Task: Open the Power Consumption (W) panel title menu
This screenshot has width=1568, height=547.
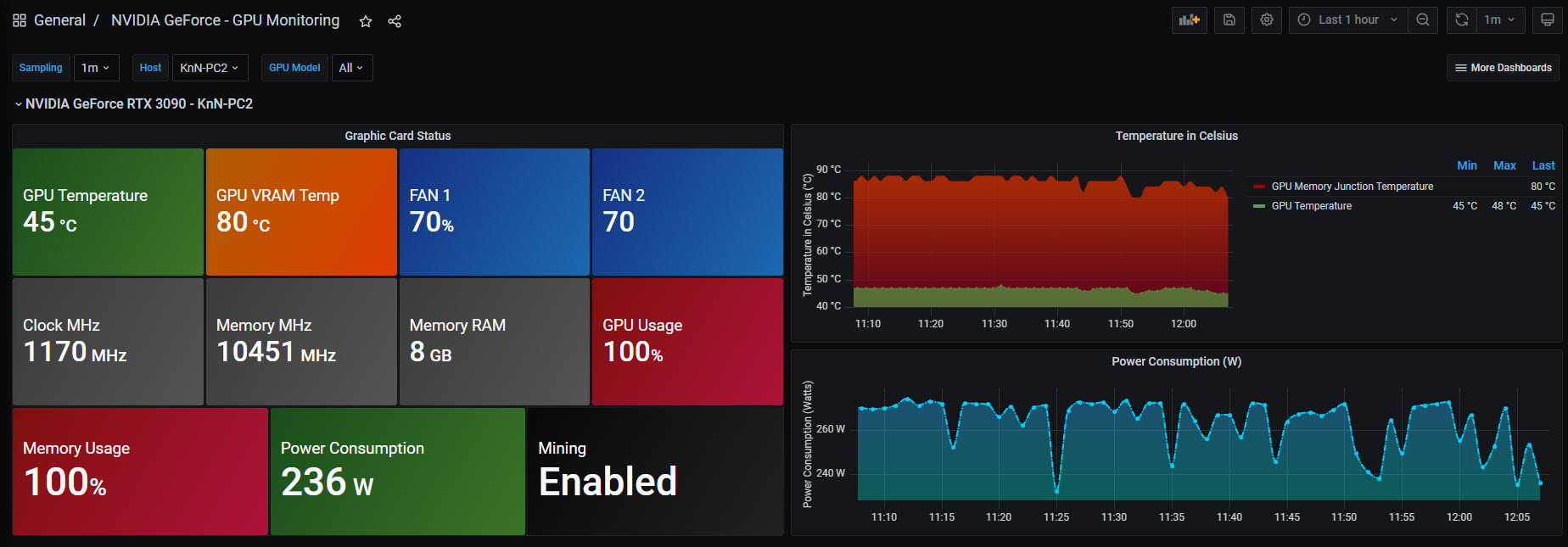Action: [x=1176, y=361]
